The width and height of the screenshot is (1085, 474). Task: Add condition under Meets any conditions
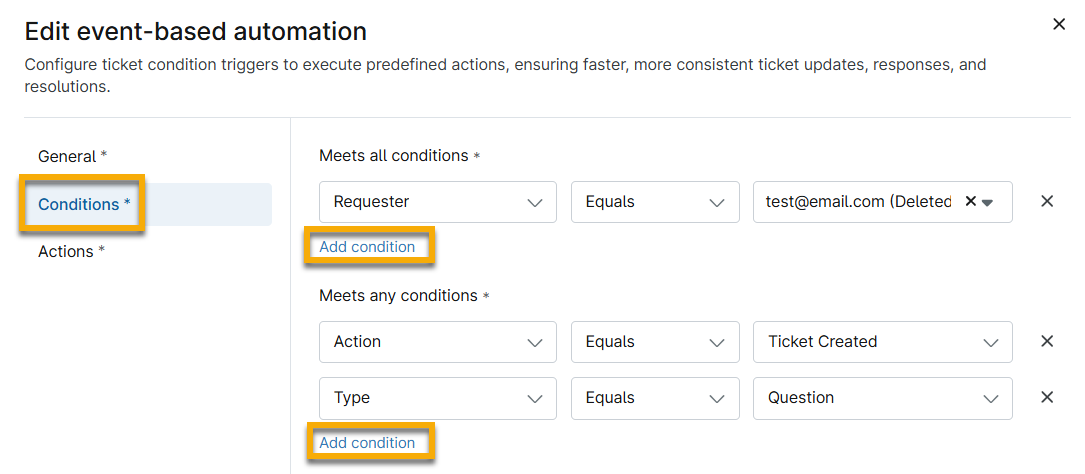[367, 443]
